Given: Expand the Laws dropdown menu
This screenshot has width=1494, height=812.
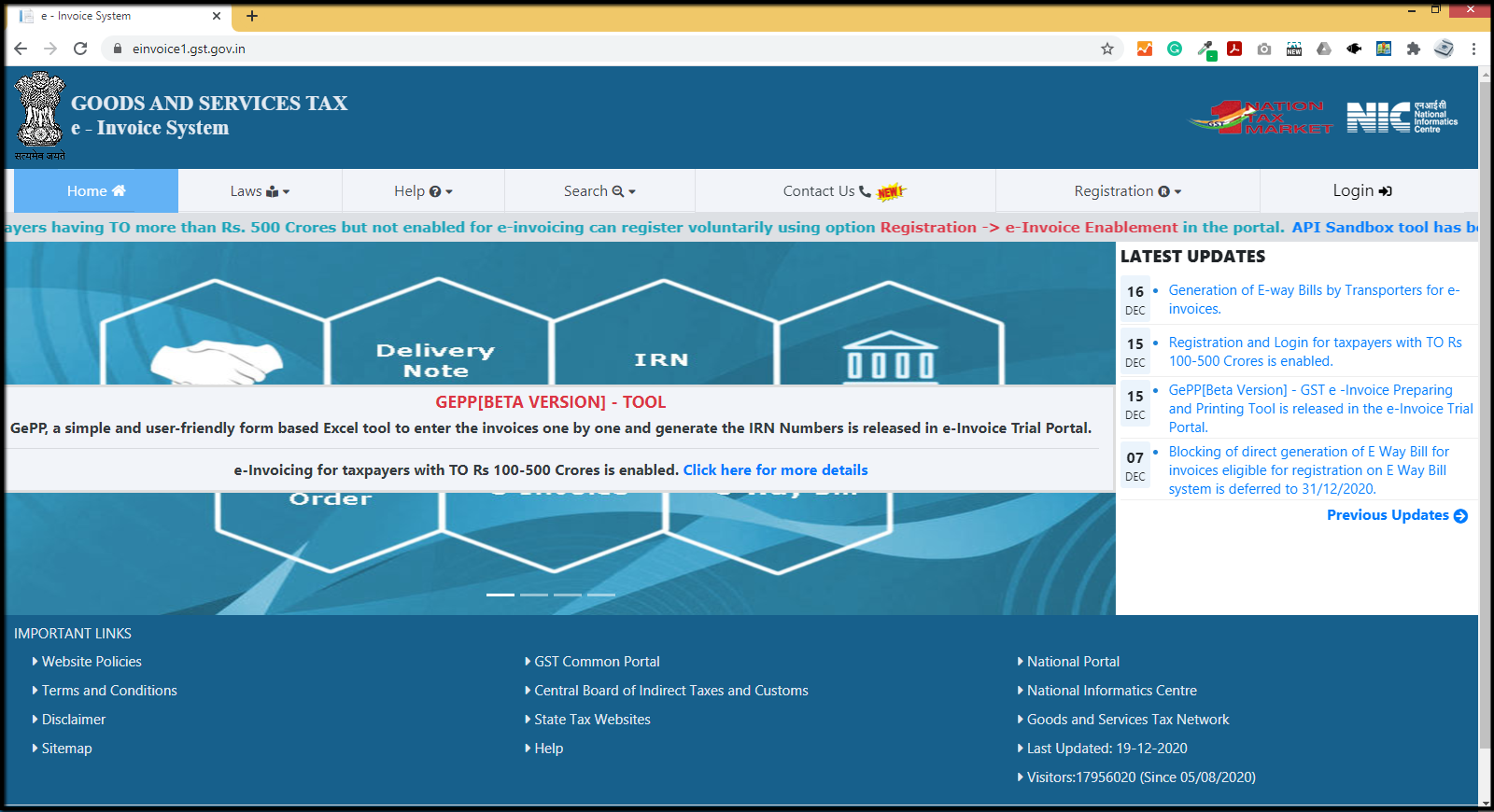Looking at the screenshot, I should point(260,190).
